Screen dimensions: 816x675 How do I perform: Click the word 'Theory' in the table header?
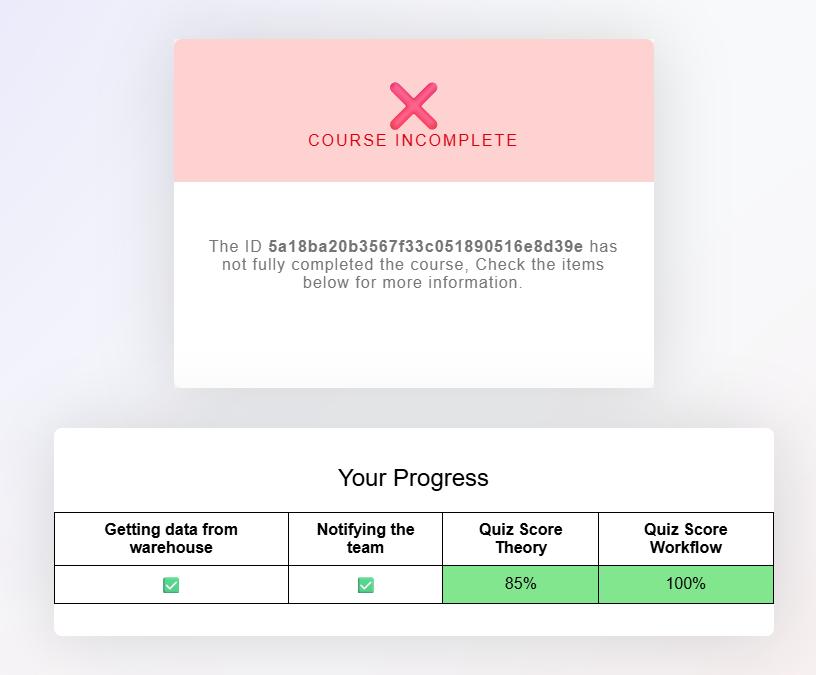(521, 547)
